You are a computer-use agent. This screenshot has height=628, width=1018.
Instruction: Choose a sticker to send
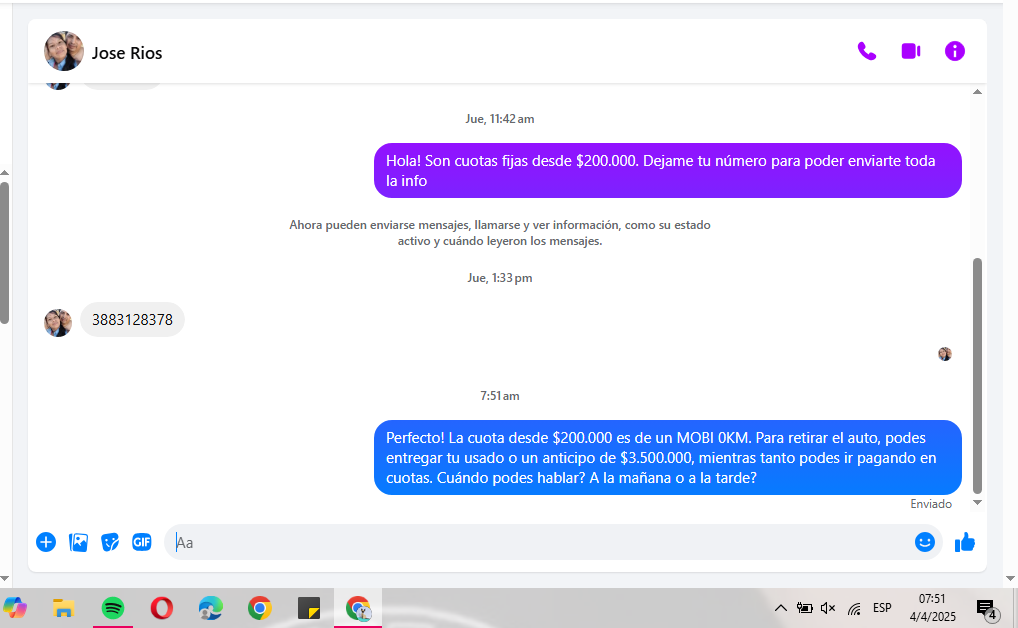(x=110, y=542)
